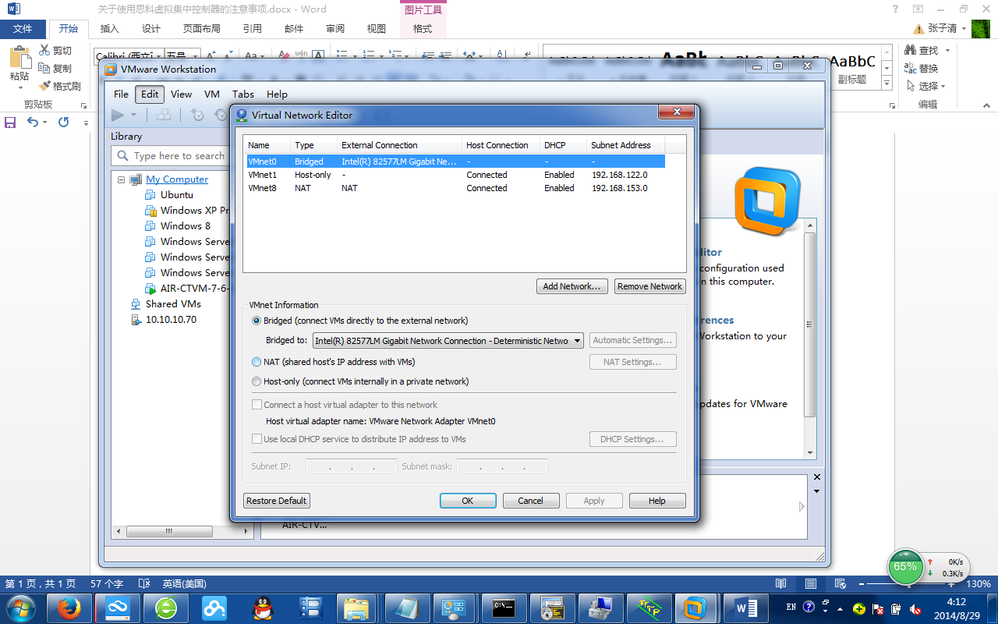This screenshot has height=624, width=998.
Task: Save the Word document with the floppy icon
Action: (x=10, y=122)
